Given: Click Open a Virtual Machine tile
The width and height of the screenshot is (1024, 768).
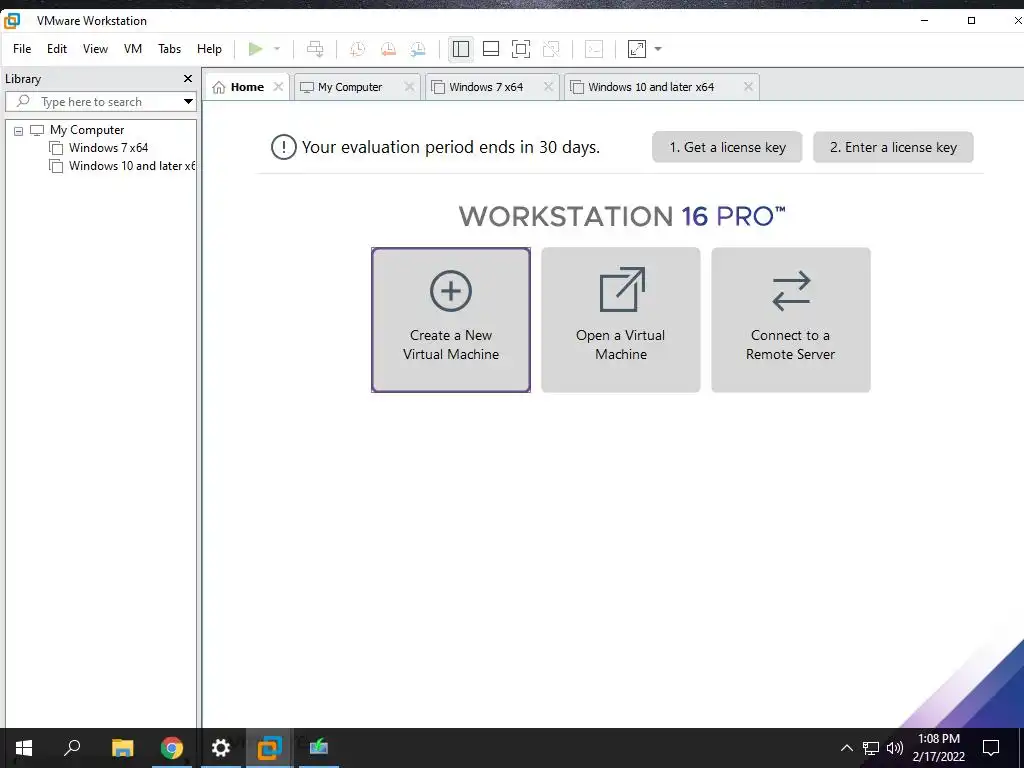Looking at the screenshot, I should [x=620, y=320].
